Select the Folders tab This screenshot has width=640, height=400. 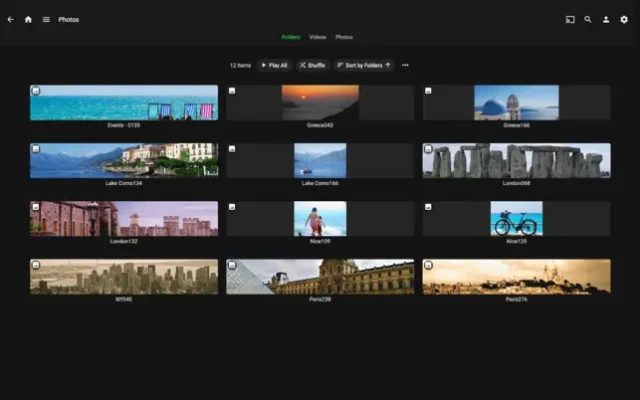(x=290, y=37)
